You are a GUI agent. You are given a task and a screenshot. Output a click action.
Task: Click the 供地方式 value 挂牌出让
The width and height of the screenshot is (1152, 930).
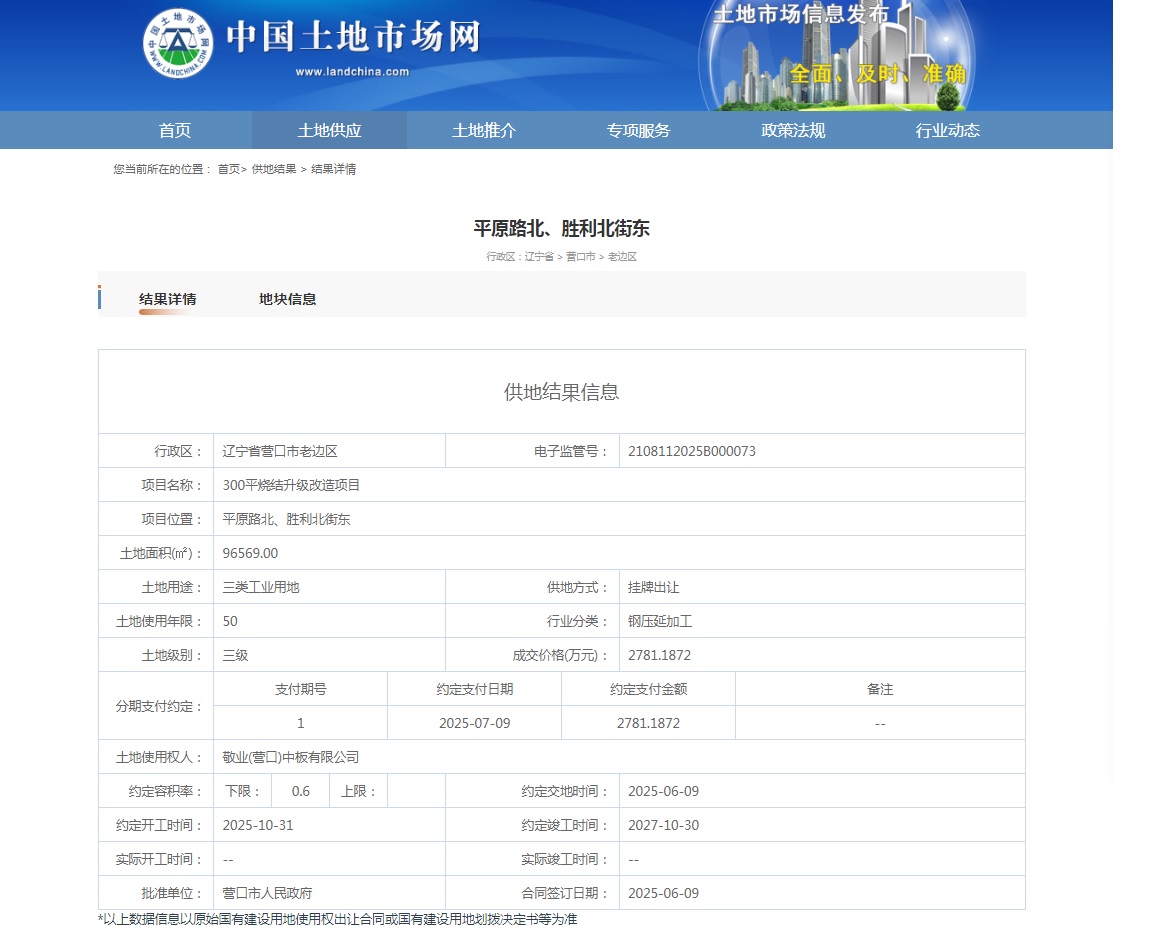[653, 587]
